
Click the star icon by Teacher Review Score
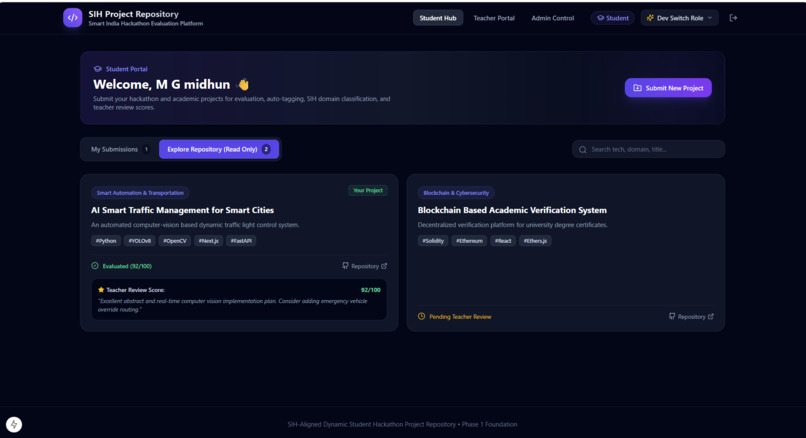pos(101,290)
